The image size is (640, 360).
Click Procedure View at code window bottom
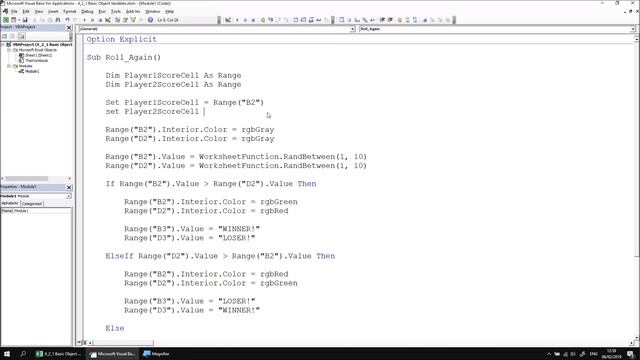point(79,343)
